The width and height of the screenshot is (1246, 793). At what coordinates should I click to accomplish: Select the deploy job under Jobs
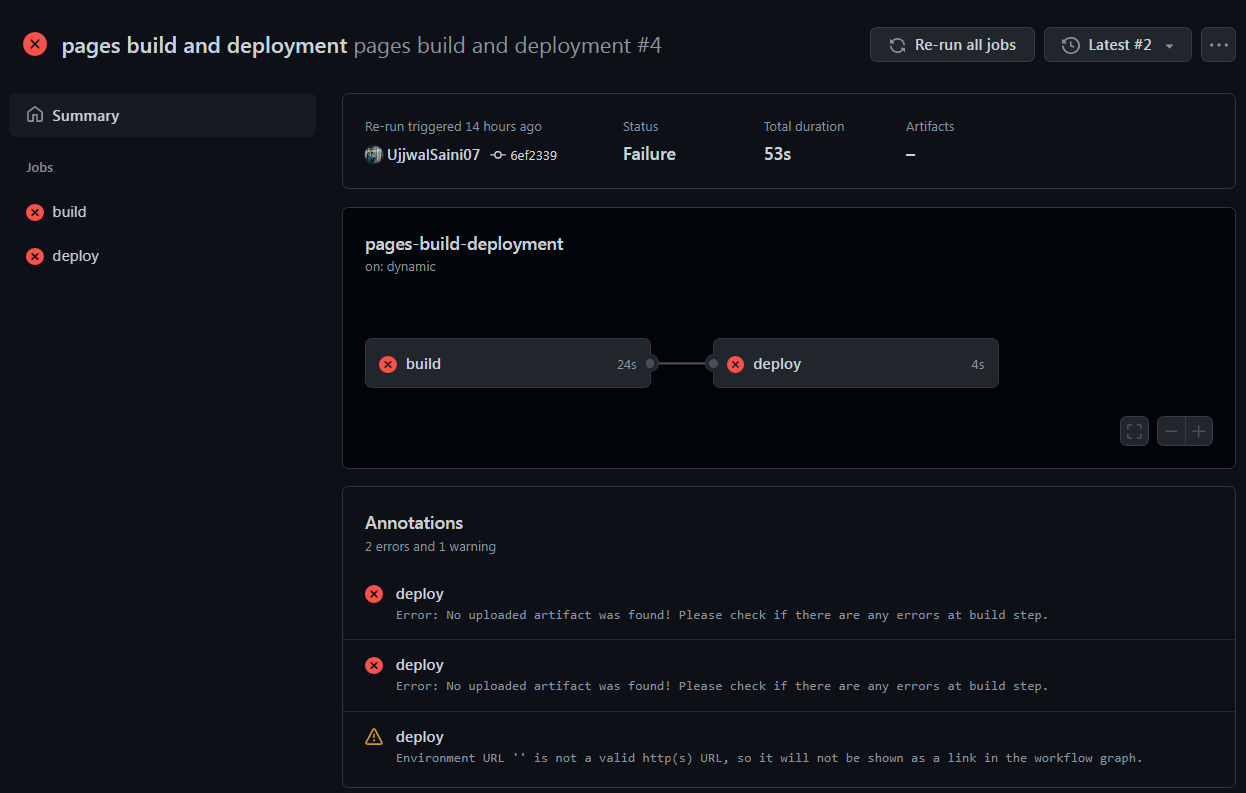tap(77, 256)
